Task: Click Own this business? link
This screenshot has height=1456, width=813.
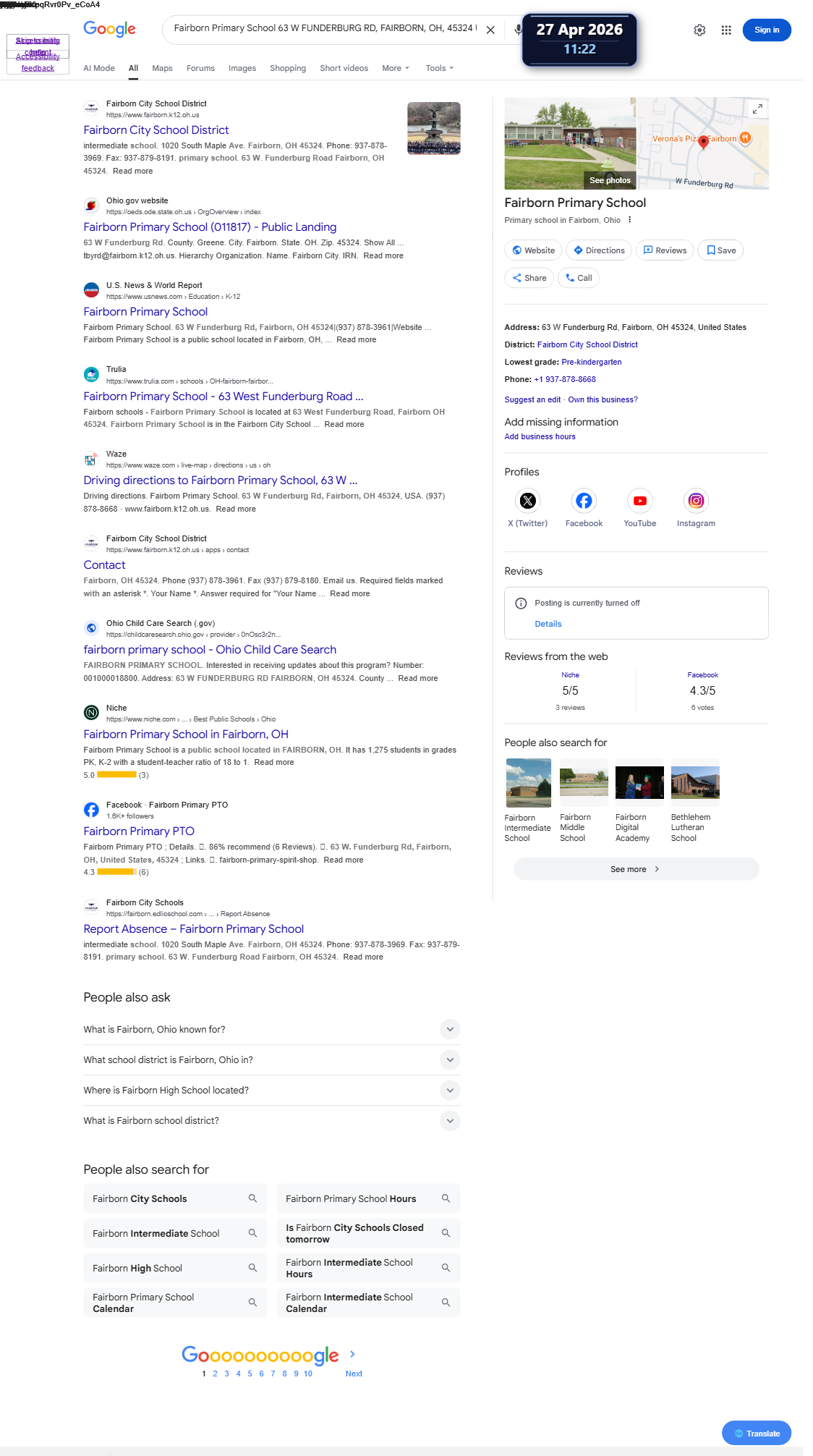Action: click(x=603, y=399)
